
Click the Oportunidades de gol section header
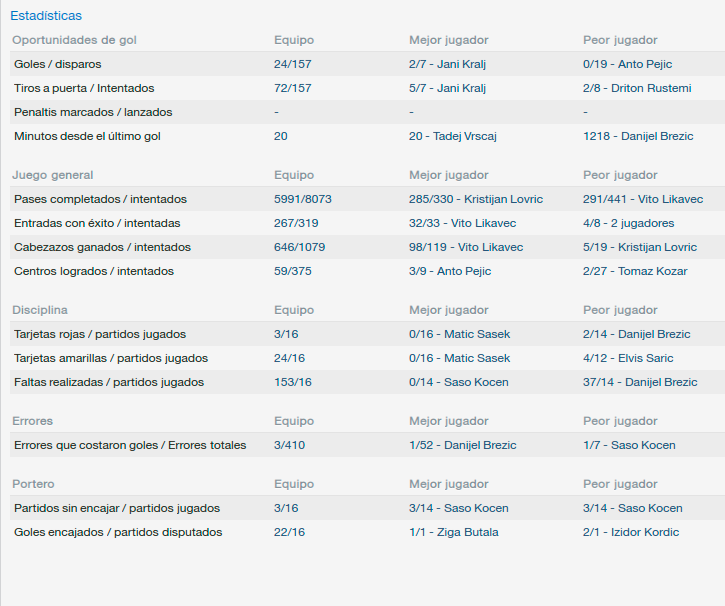(x=74, y=40)
